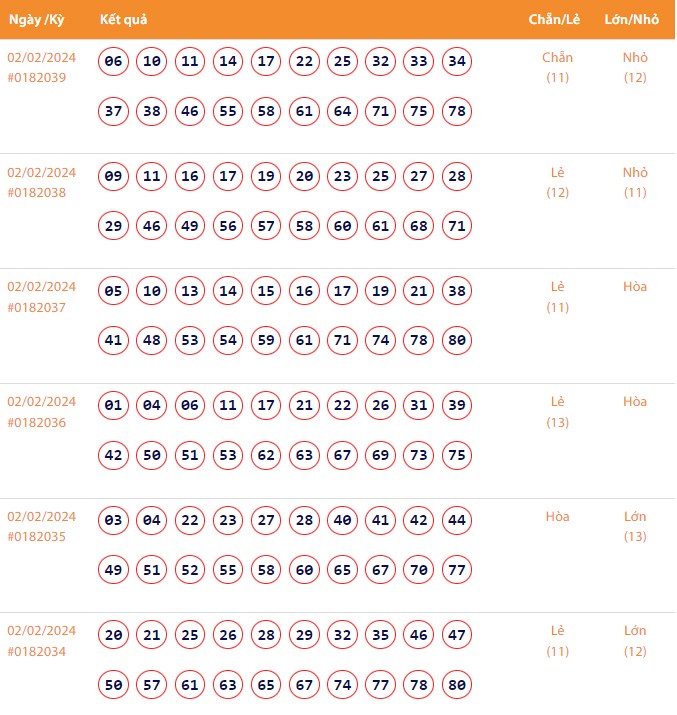Select ball 09 in draw #0182038

coord(114,177)
